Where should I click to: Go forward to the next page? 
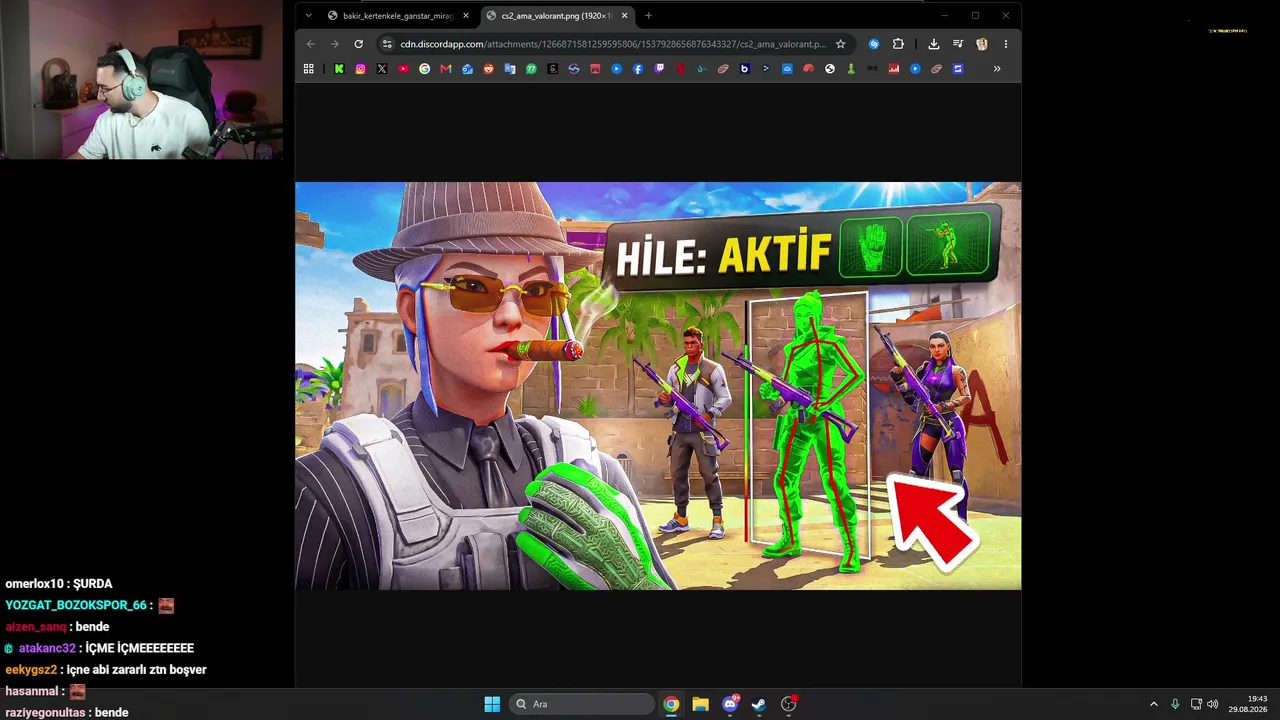tap(334, 44)
